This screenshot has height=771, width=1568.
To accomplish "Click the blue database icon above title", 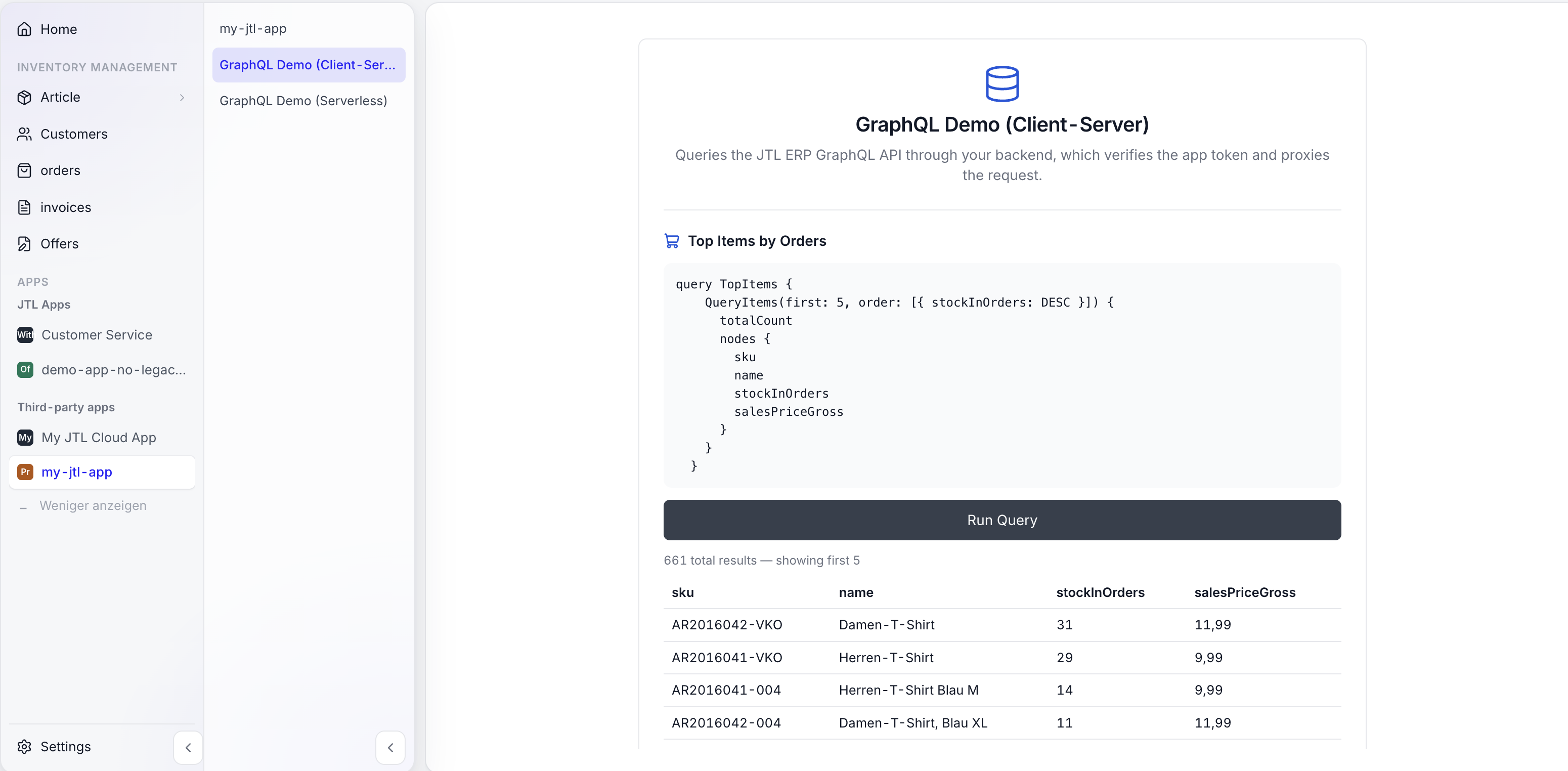I will (1002, 83).
